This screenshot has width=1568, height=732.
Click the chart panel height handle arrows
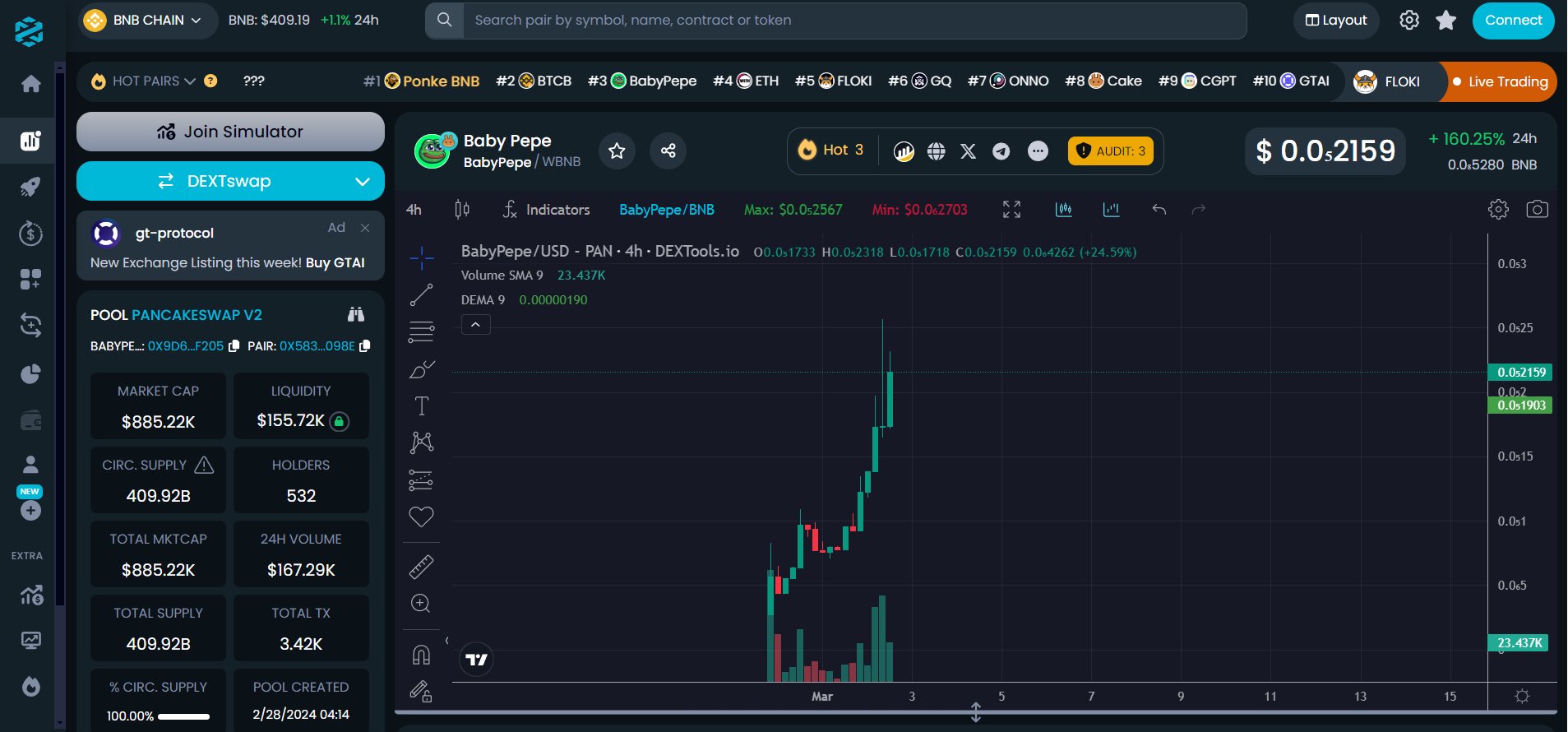(x=975, y=712)
